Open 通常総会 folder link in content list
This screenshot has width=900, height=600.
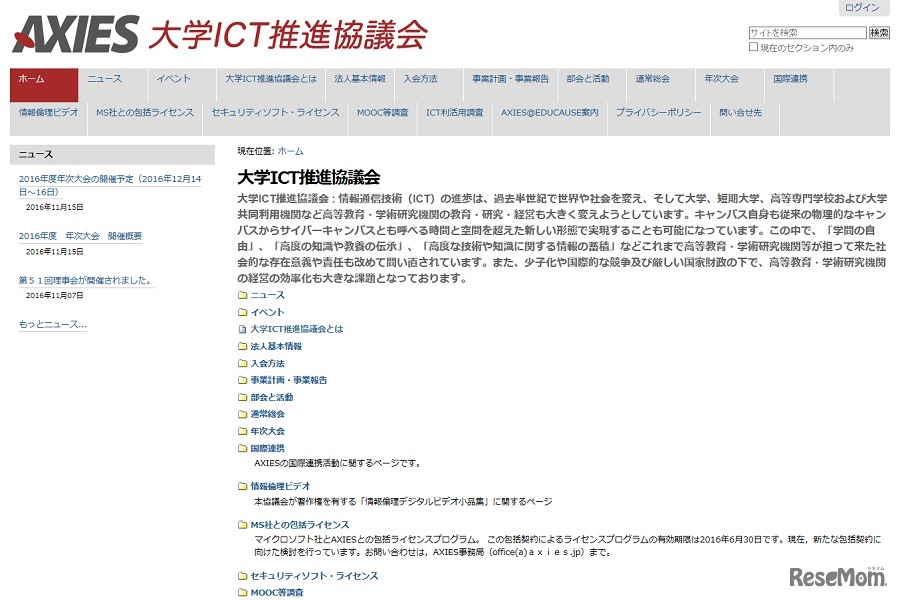click(x=267, y=414)
